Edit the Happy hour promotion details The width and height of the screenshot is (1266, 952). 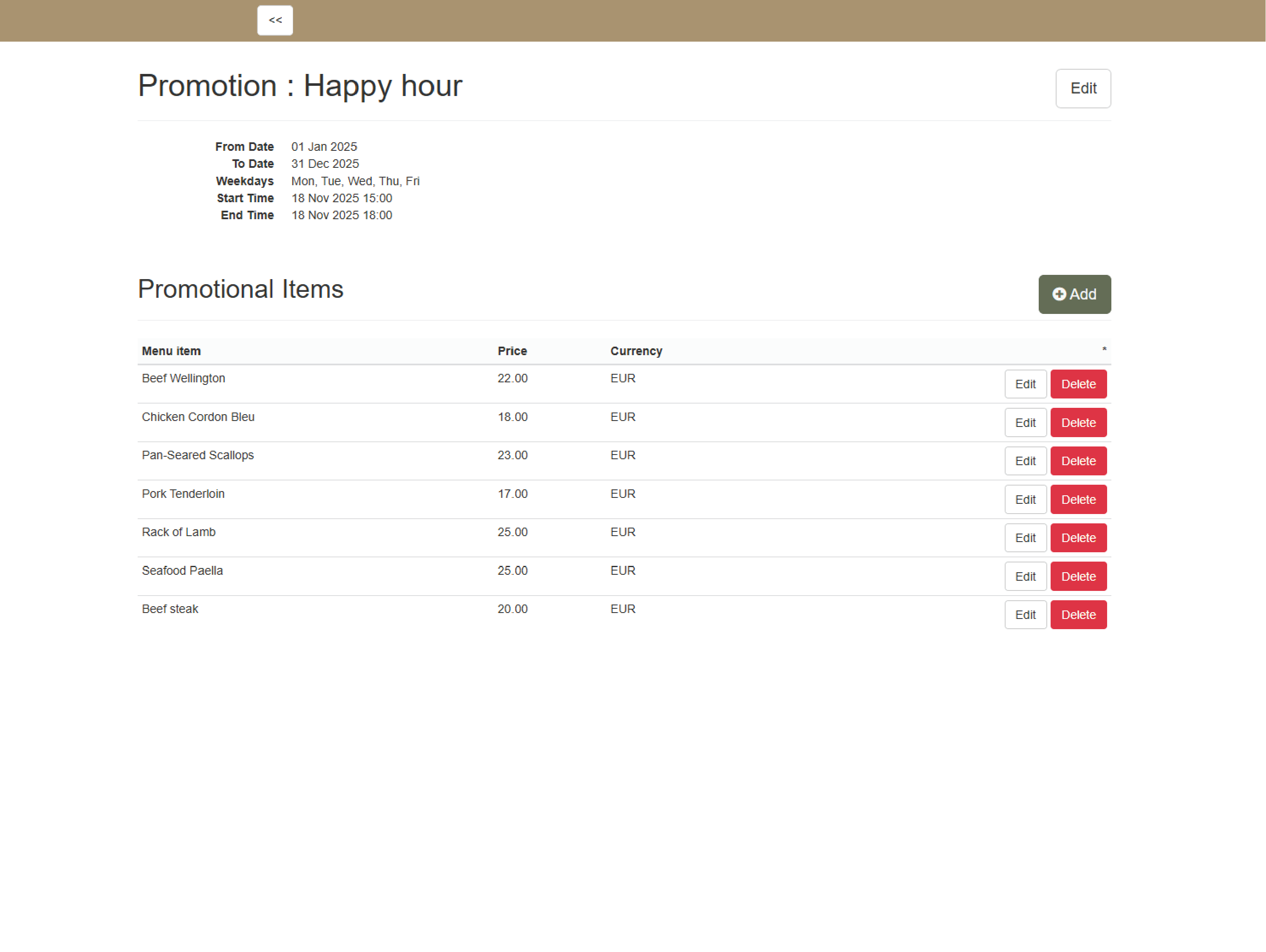tap(1082, 88)
